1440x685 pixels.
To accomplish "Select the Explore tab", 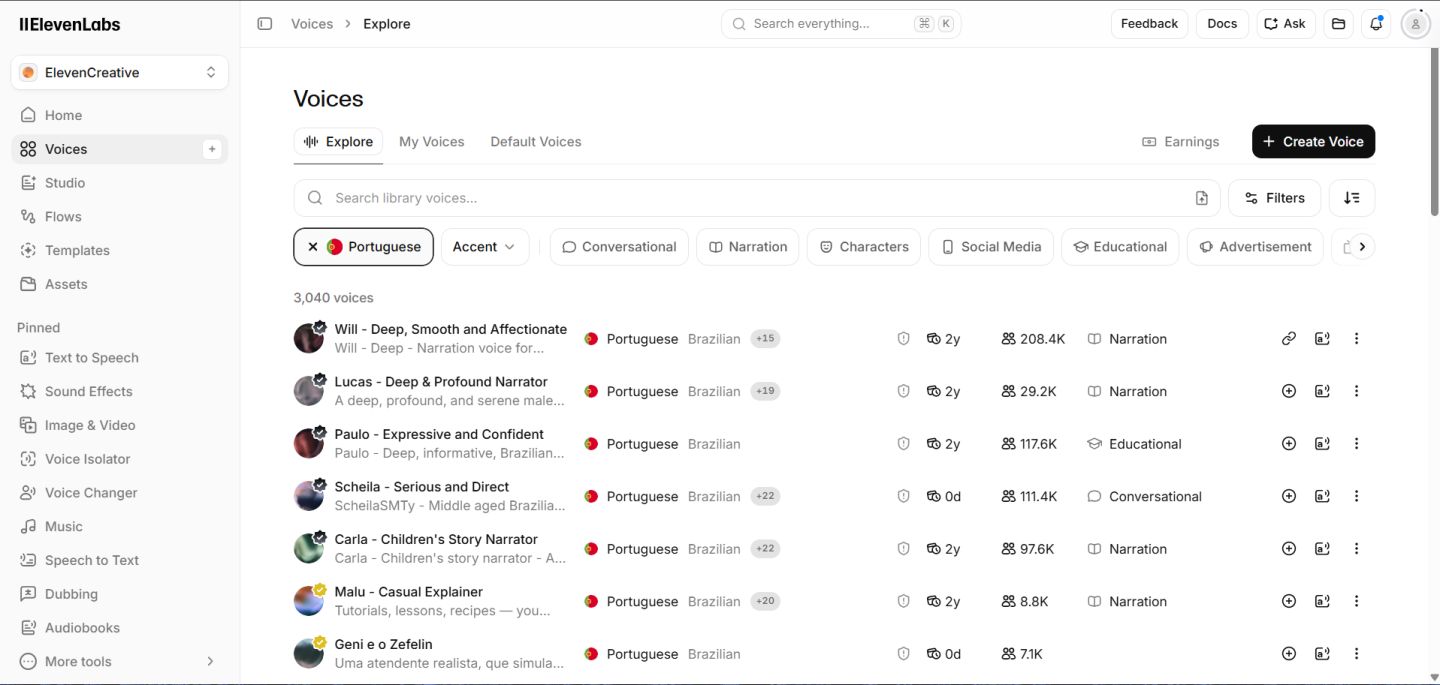I will click(338, 142).
